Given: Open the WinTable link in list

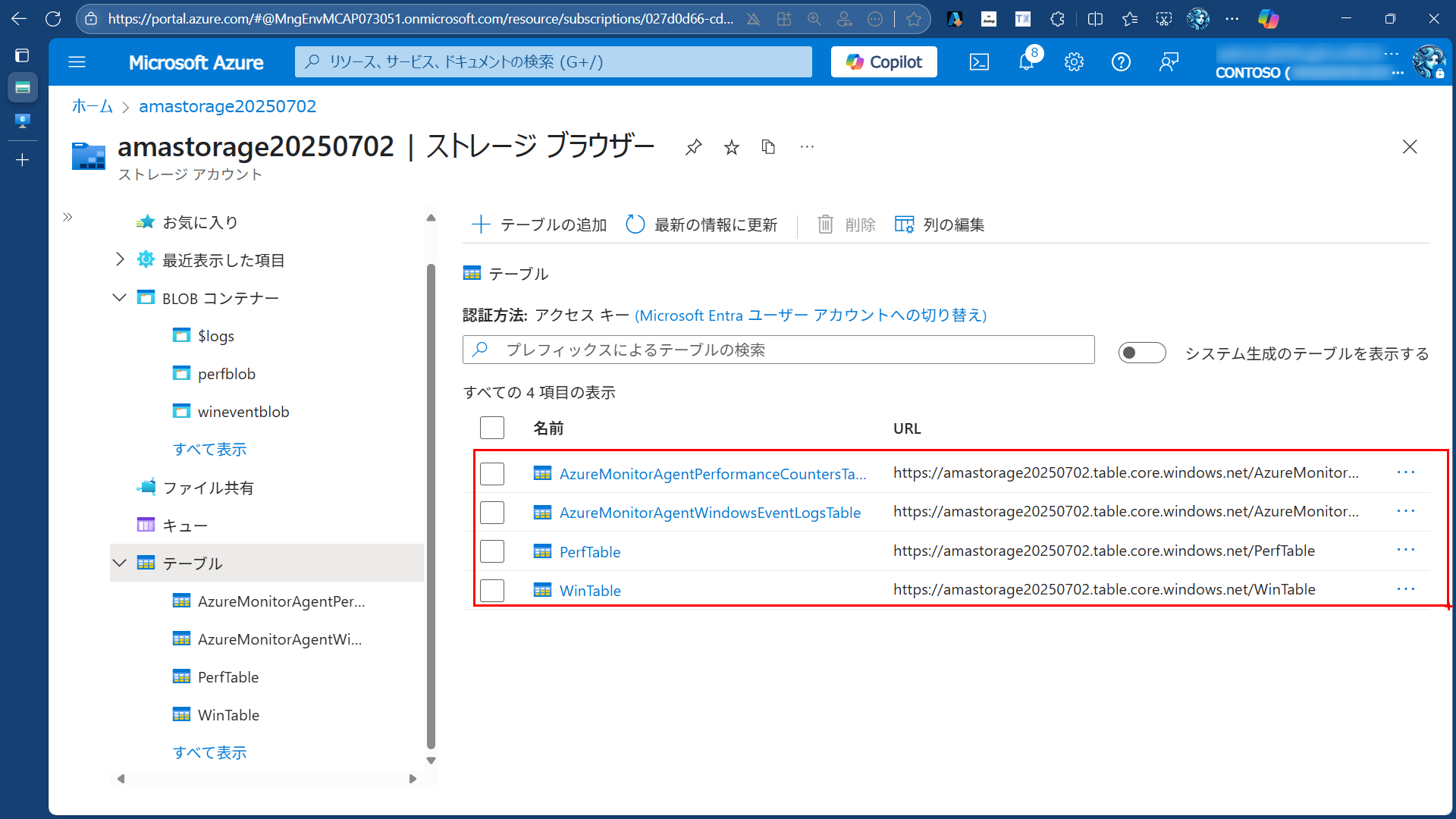Looking at the screenshot, I should coord(590,591).
